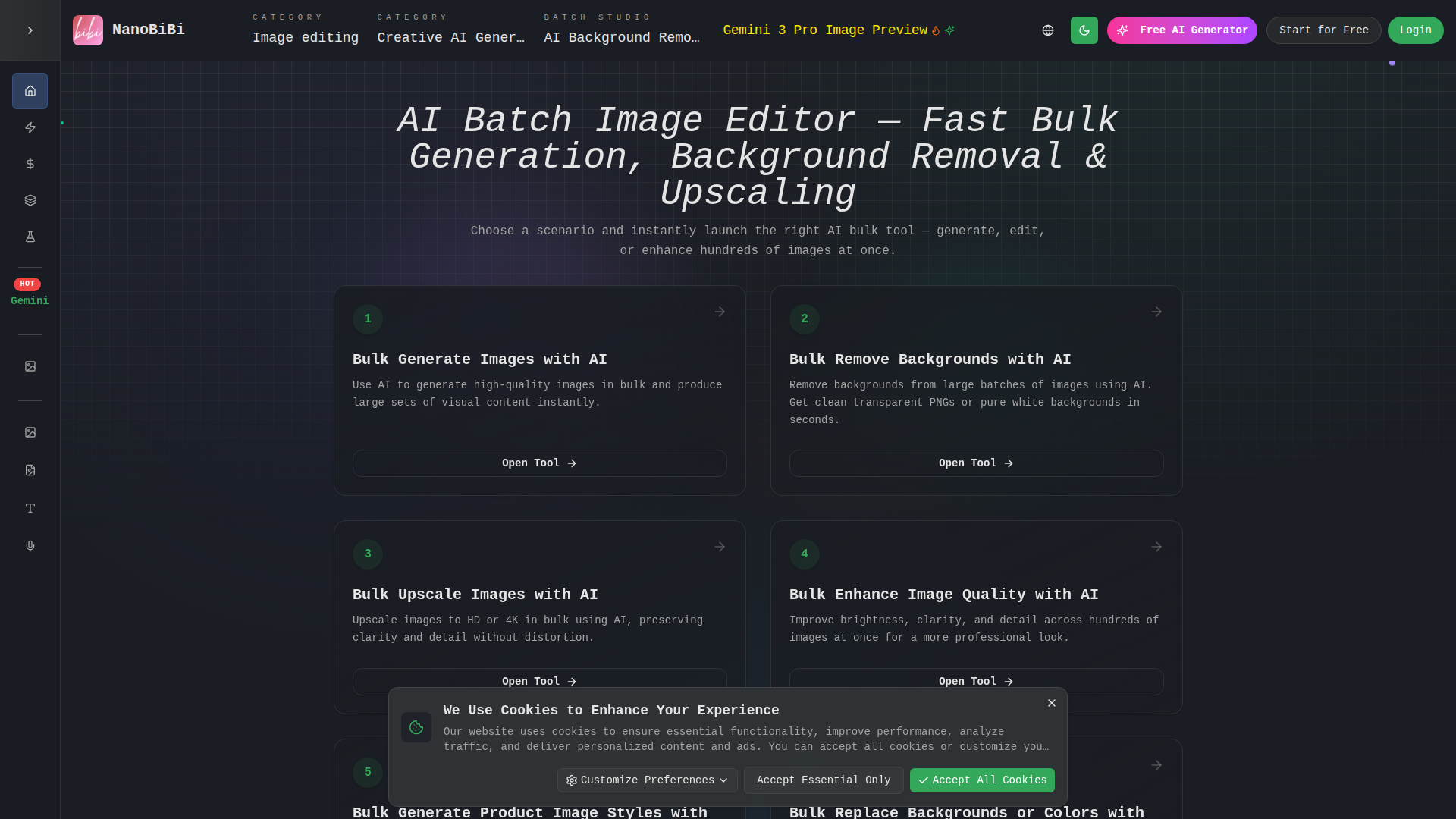Click the flask lab sidebar icon

pyautogui.click(x=30, y=237)
